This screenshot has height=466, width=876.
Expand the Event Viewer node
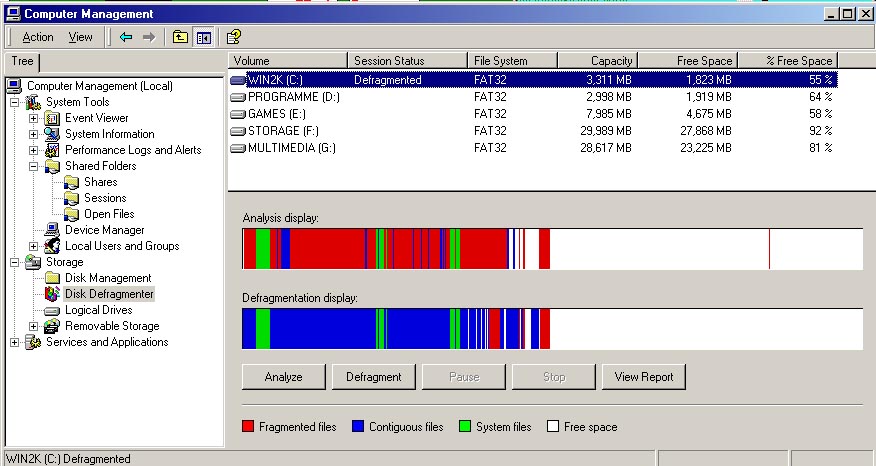click(33, 118)
